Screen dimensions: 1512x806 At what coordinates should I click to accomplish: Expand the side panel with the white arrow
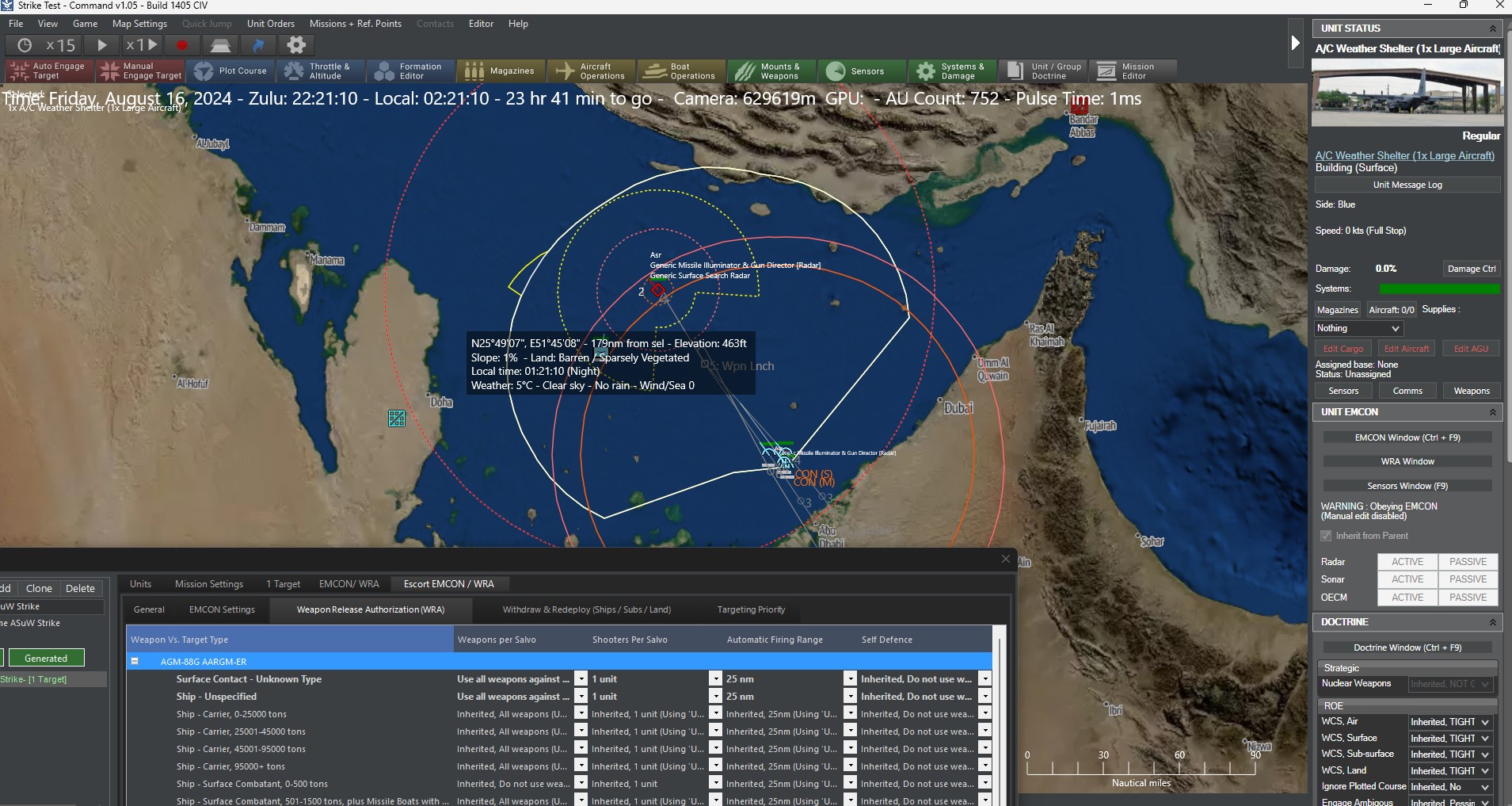(x=1296, y=43)
